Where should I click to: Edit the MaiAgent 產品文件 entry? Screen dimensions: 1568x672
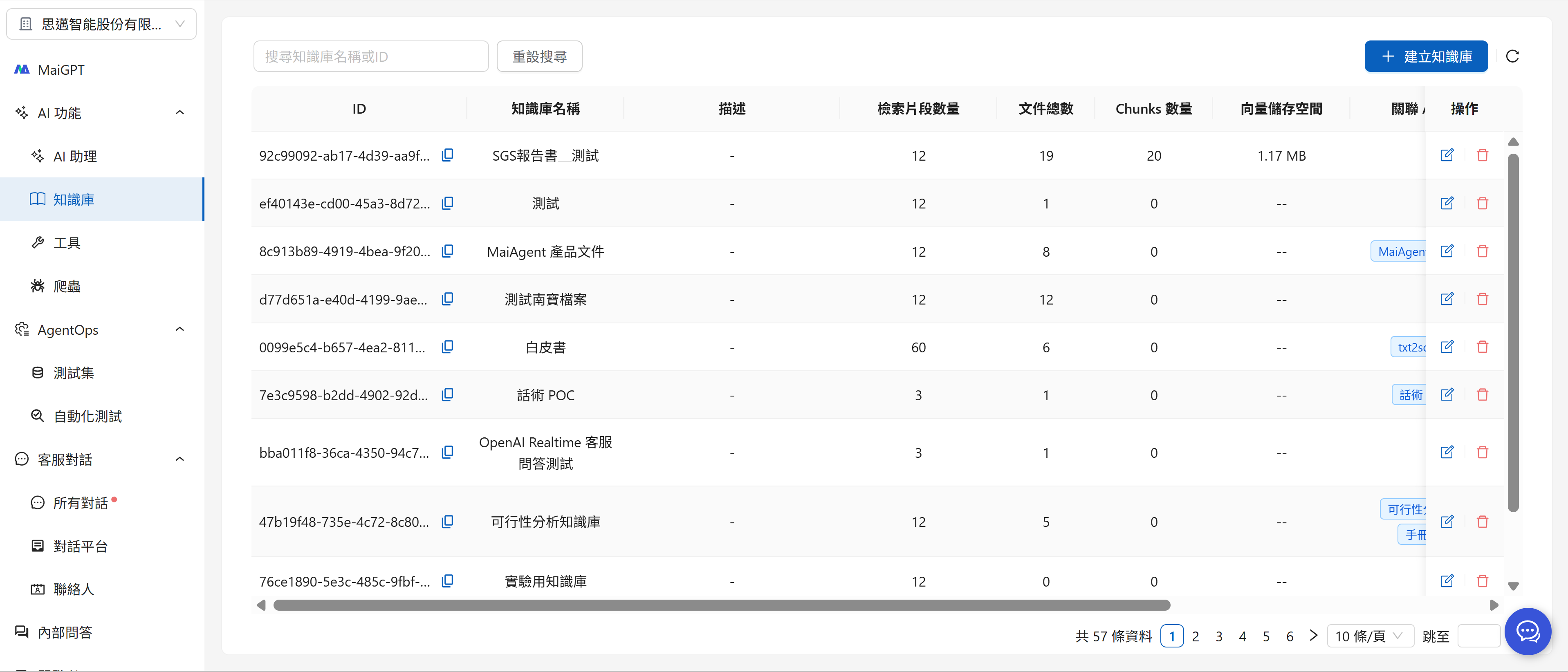click(x=1447, y=251)
